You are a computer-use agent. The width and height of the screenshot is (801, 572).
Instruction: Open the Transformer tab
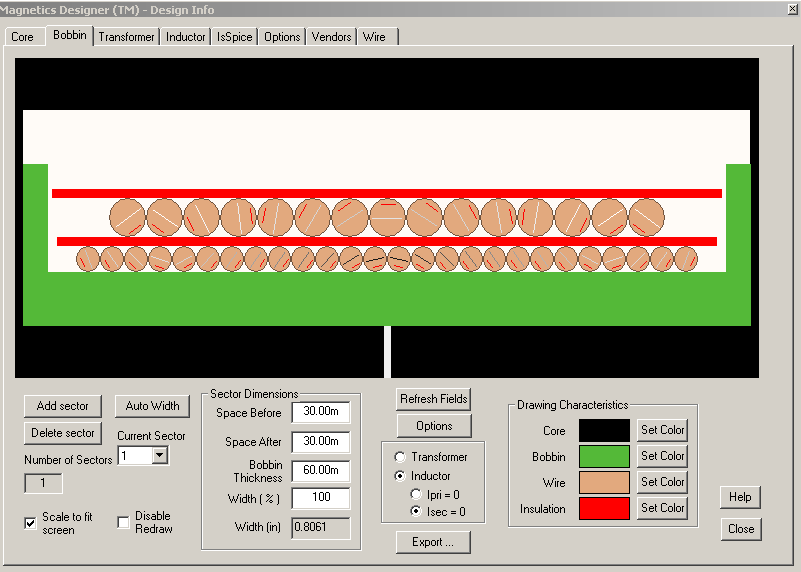[x=126, y=37]
